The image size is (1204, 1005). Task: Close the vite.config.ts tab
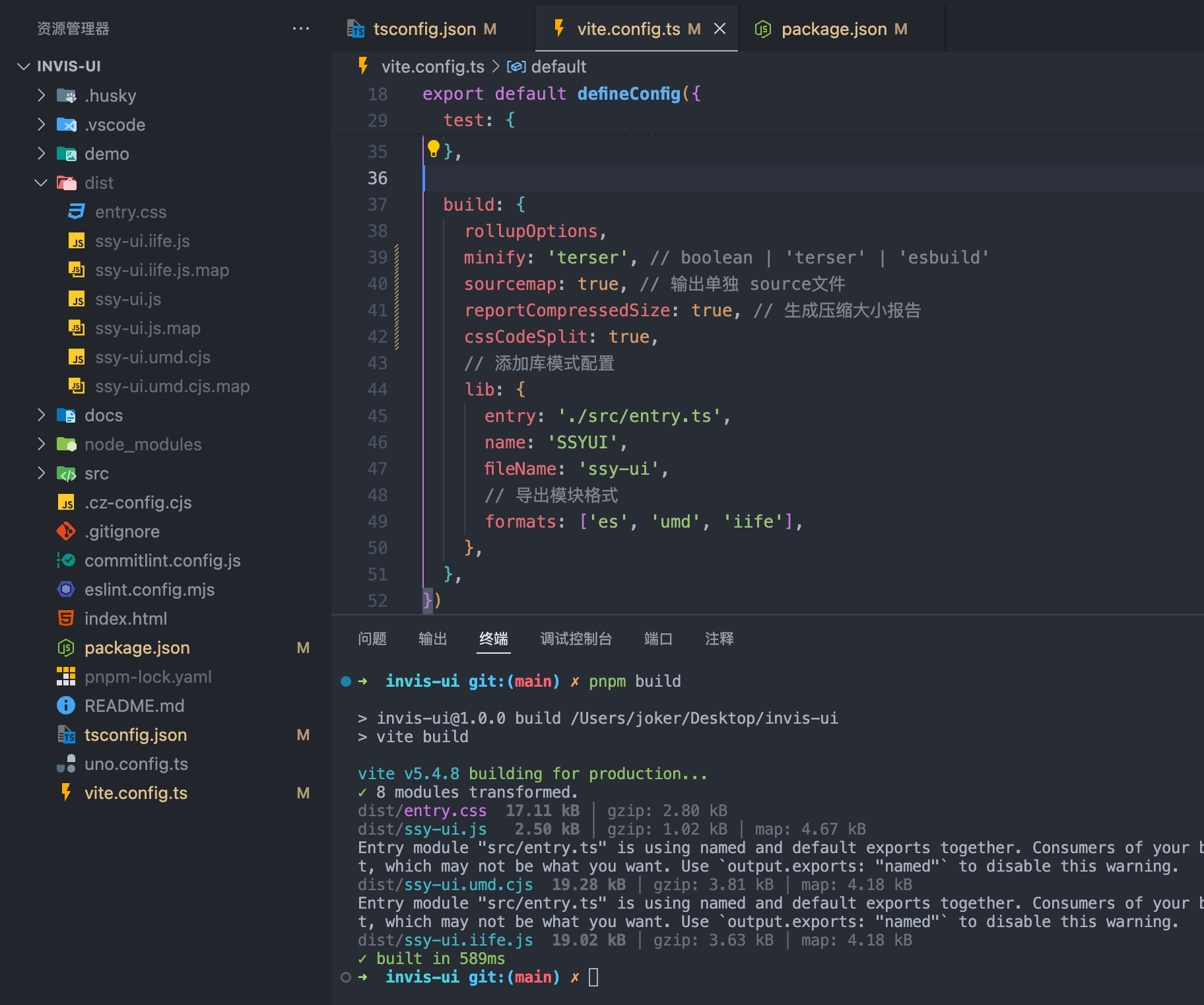point(720,29)
